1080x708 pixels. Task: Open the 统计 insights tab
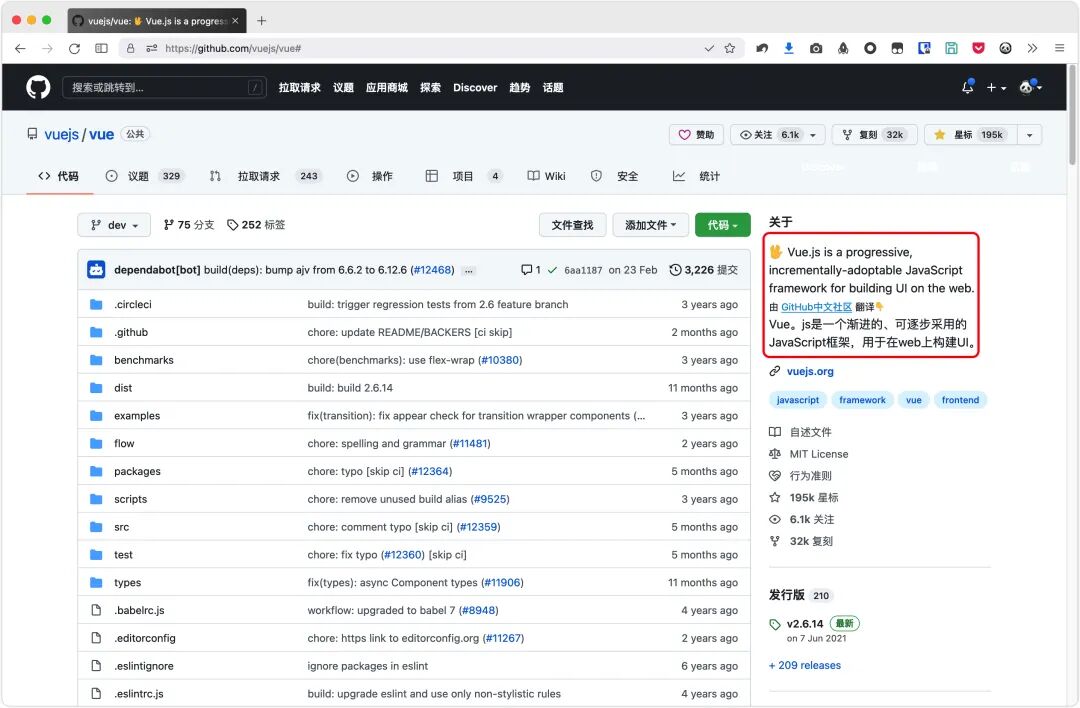tap(696, 176)
